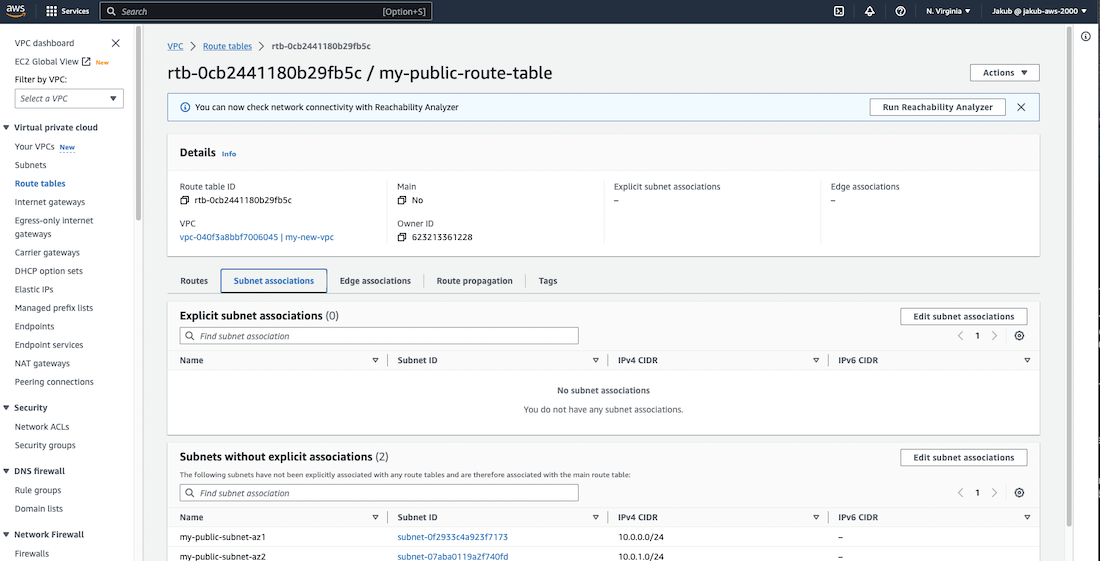1100x561 pixels.
Task: Open AWS CloudShell icon in top bar
Action: (839, 11)
